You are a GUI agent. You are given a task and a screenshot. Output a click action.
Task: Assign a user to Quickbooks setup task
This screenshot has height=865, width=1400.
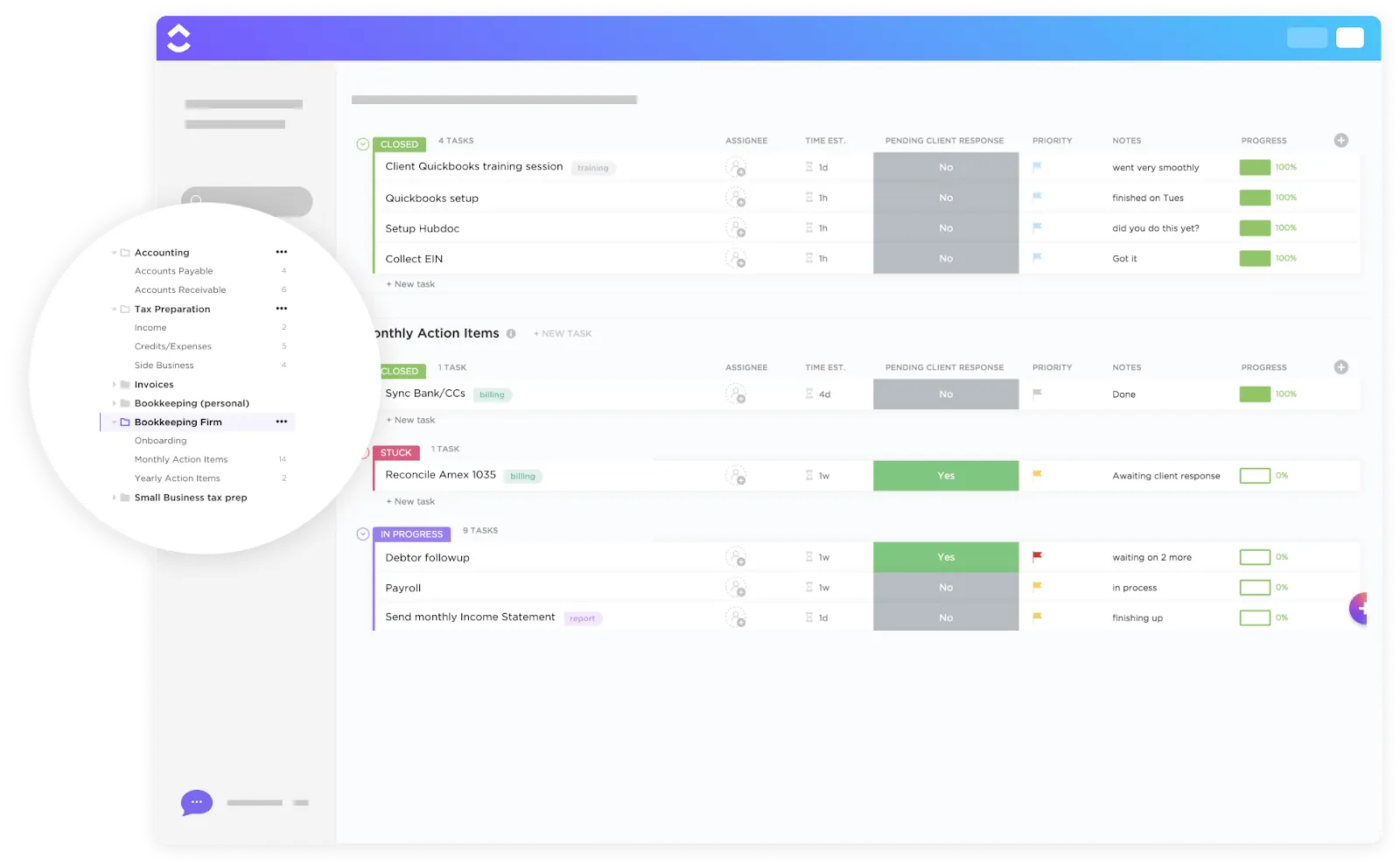coord(736,198)
